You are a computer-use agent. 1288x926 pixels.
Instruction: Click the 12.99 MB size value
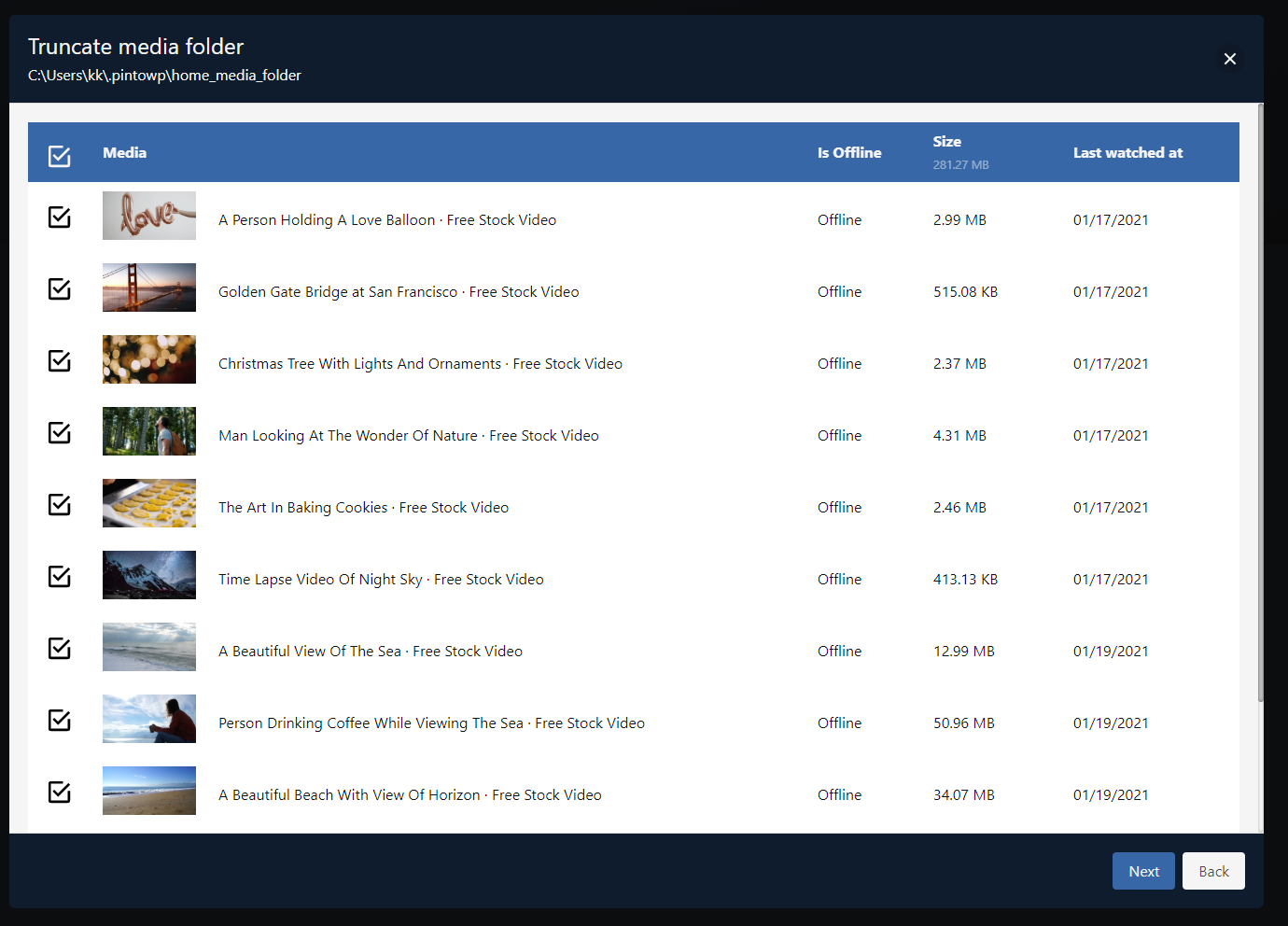pyautogui.click(x=964, y=652)
